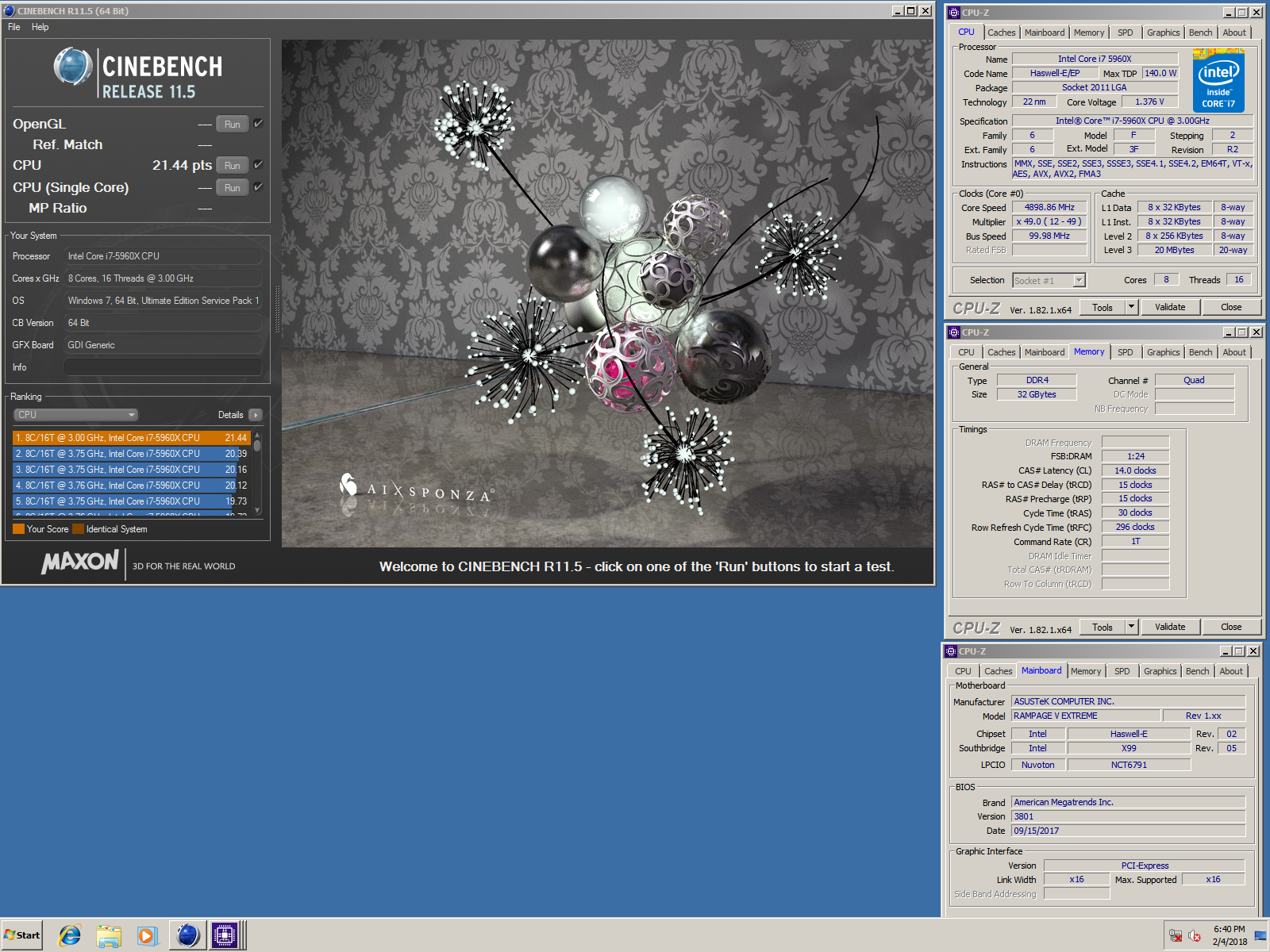This screenshot has width=1270, height=952.
Task: Click the MAXON logo
Action: click(80, 562)
